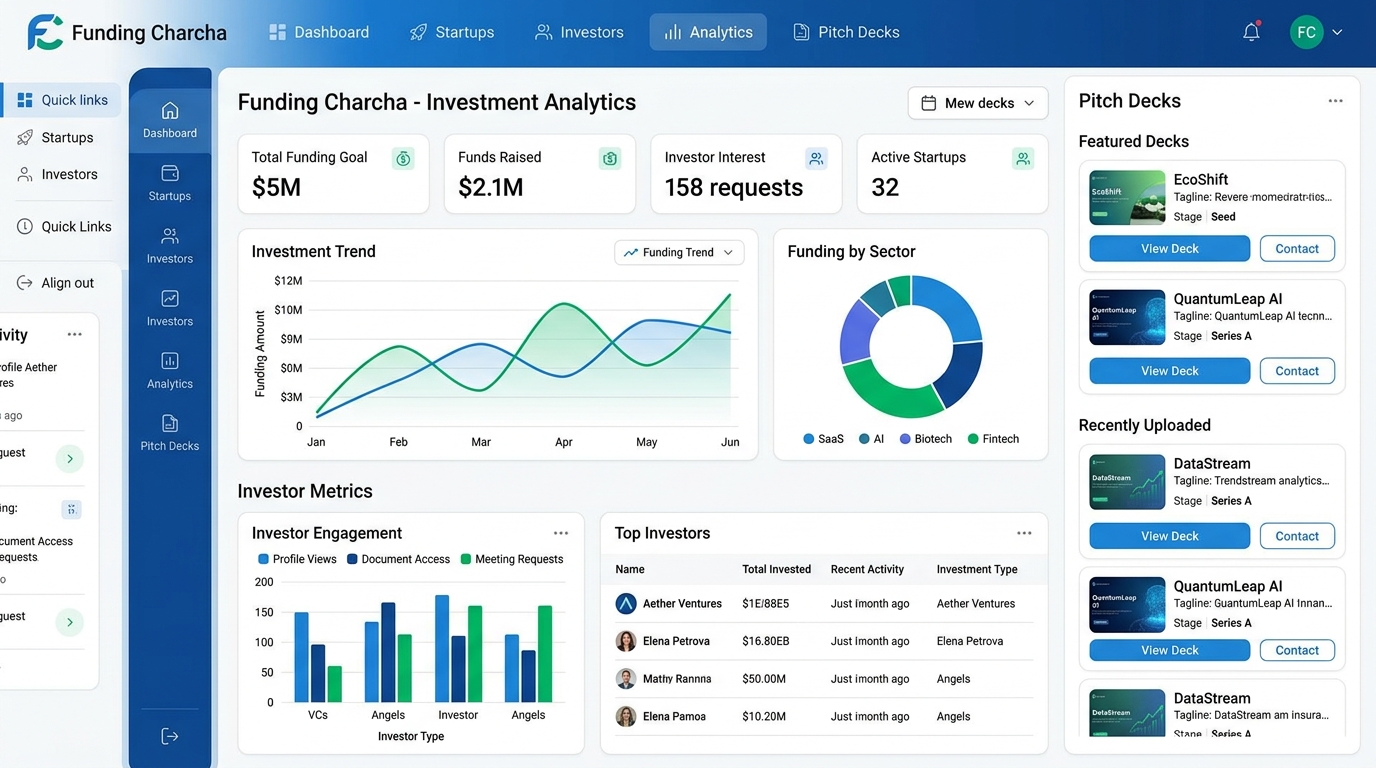Click the $50.00M table cell

point(764,679)
